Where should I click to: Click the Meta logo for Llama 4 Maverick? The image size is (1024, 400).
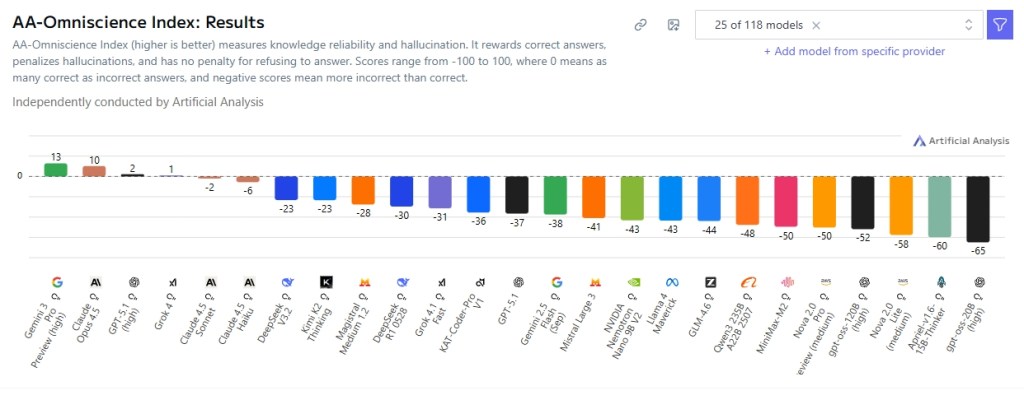click(670, 283)
